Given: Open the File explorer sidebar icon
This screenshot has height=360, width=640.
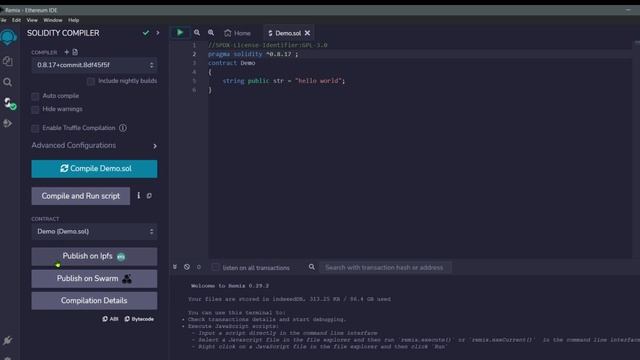Looking at the screenshot, I should 7,61.
